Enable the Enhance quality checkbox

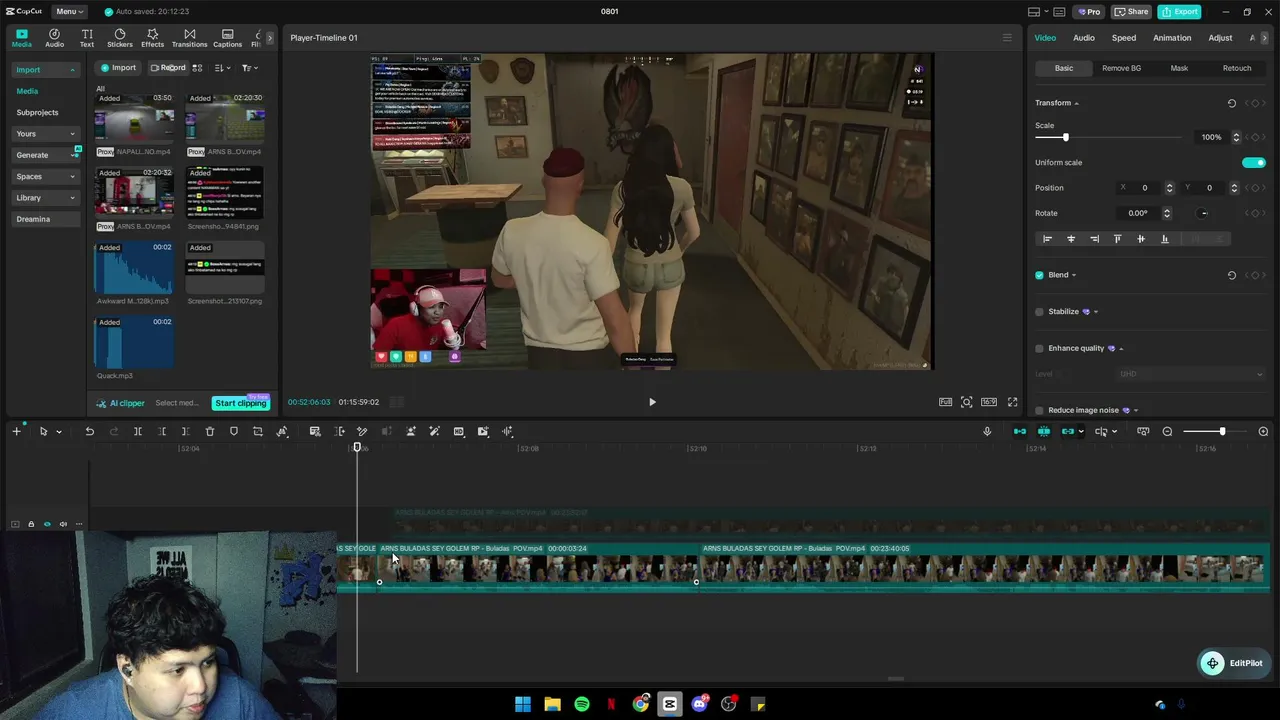click(1039, 348)
